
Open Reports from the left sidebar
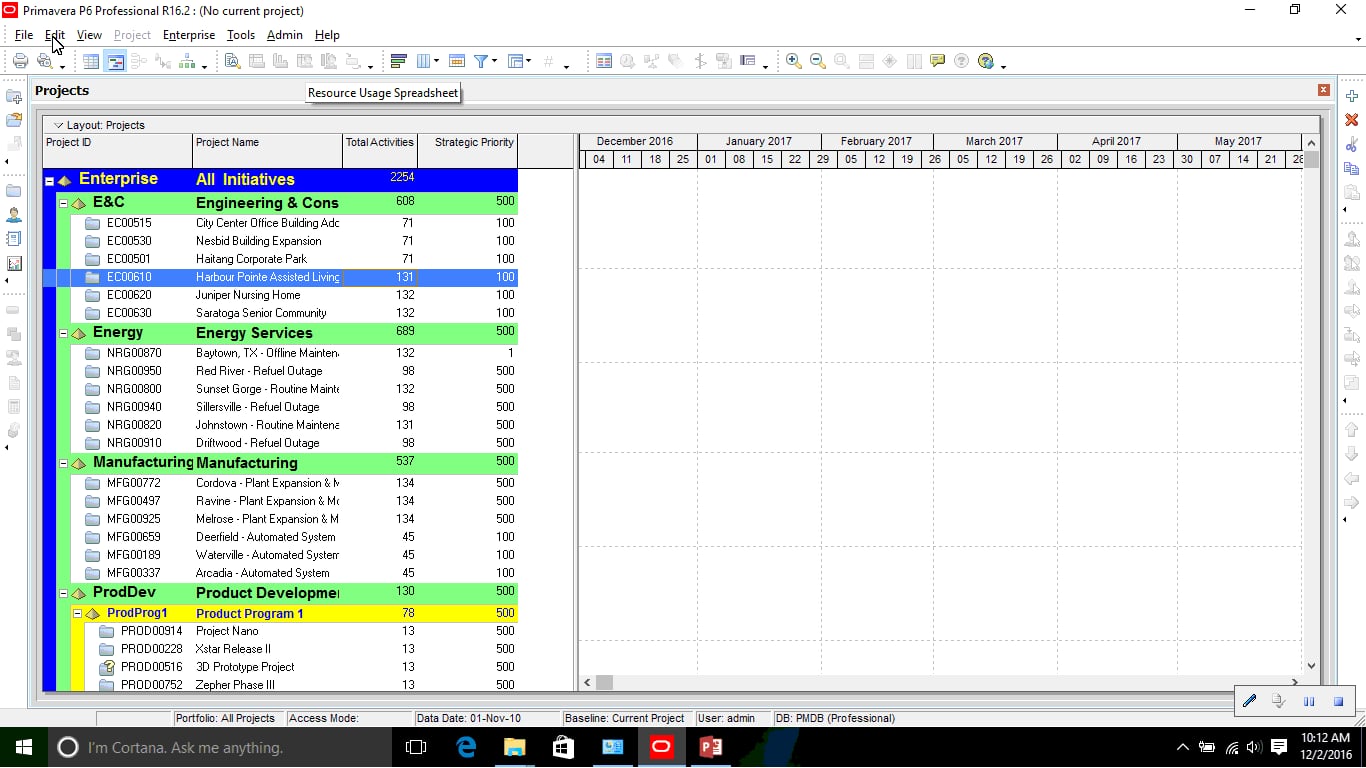point(14,239)
